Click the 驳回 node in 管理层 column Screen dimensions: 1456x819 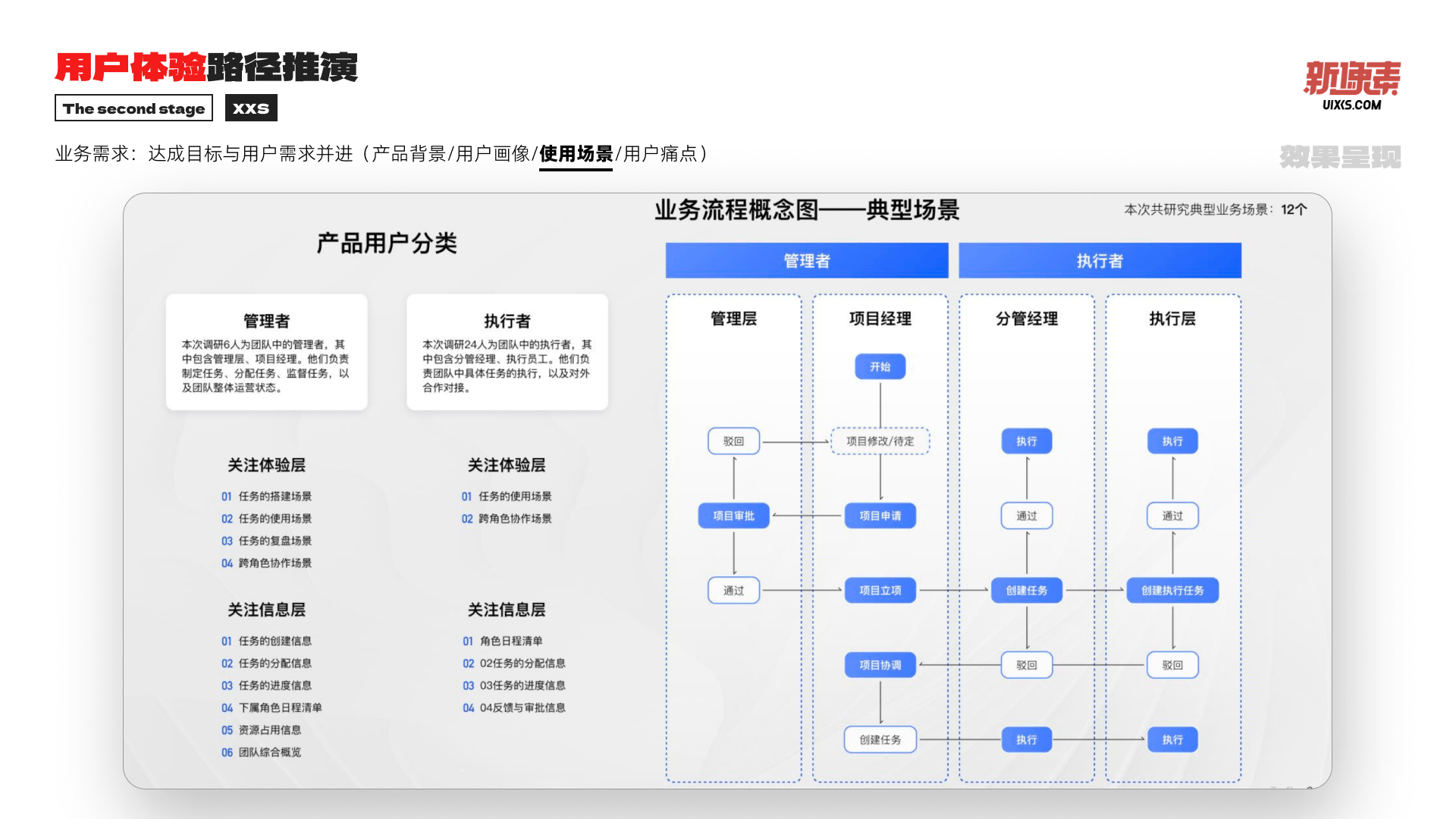pyautogui.click(x=733, y=441)
